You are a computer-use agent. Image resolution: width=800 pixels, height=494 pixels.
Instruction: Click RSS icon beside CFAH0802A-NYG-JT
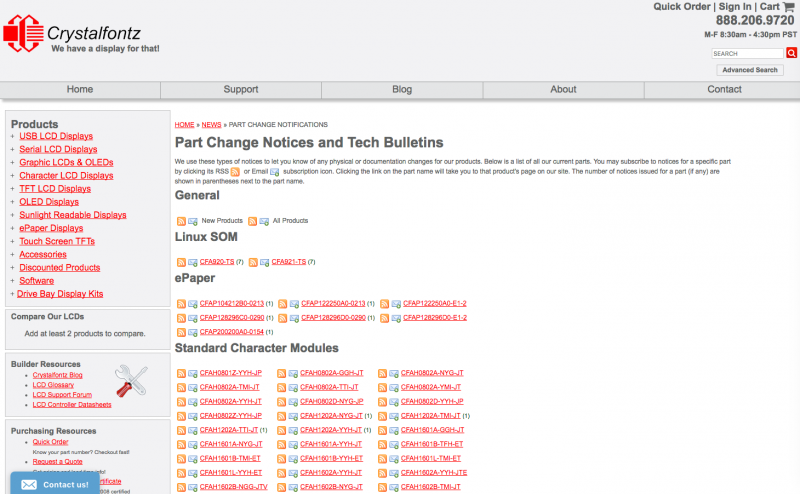click(x=382, y=374)
